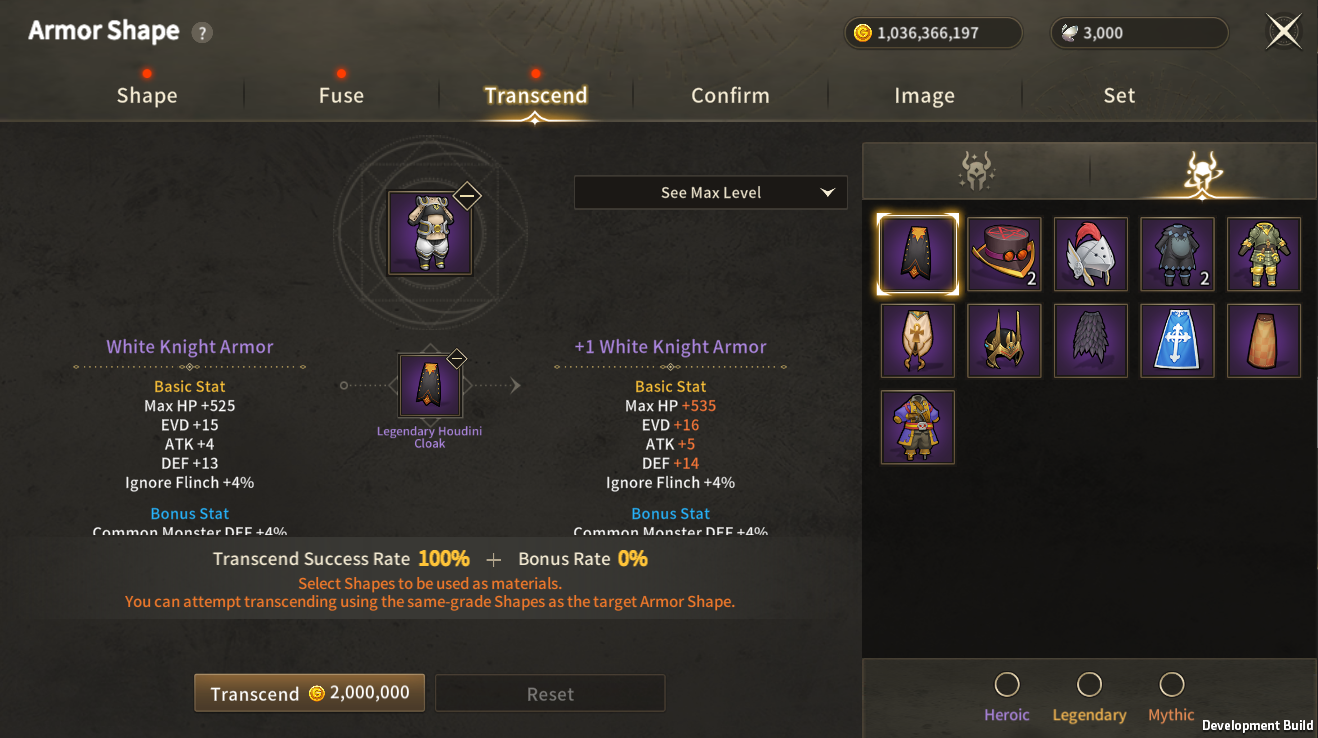Viewport: 1318px width, 738px height.
Task: Toggle the Heroic grade filter
Action: point(1007,684)
